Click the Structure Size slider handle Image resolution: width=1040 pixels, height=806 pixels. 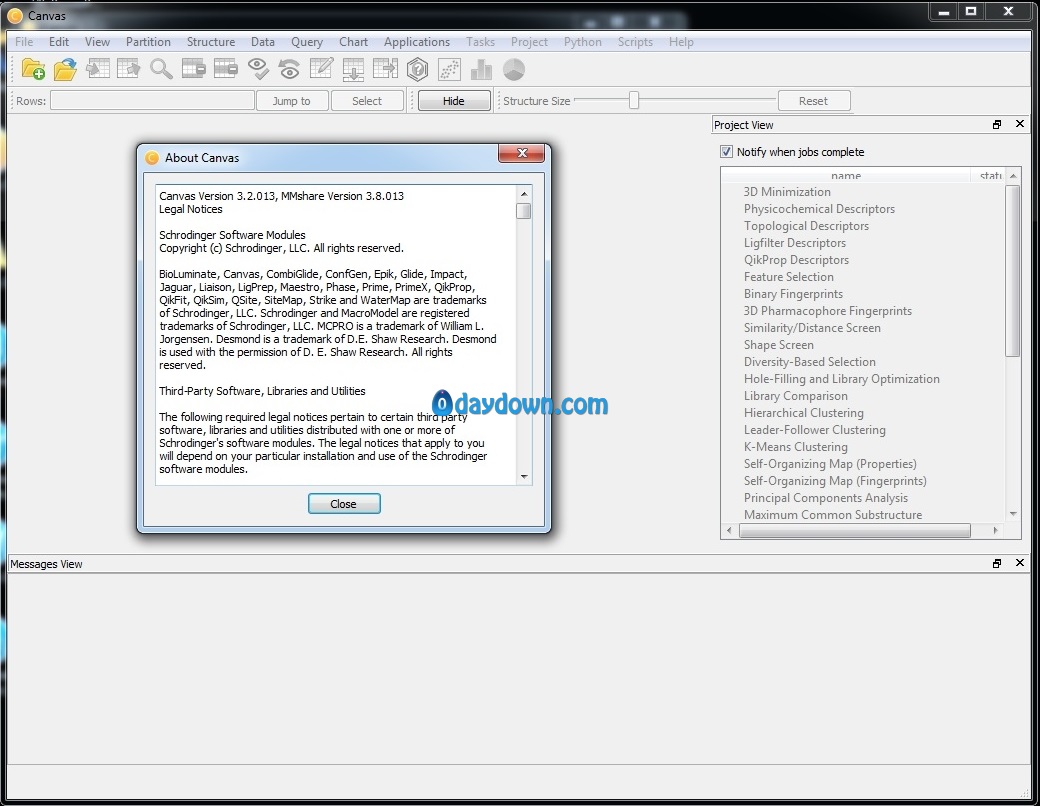(634, 100)
